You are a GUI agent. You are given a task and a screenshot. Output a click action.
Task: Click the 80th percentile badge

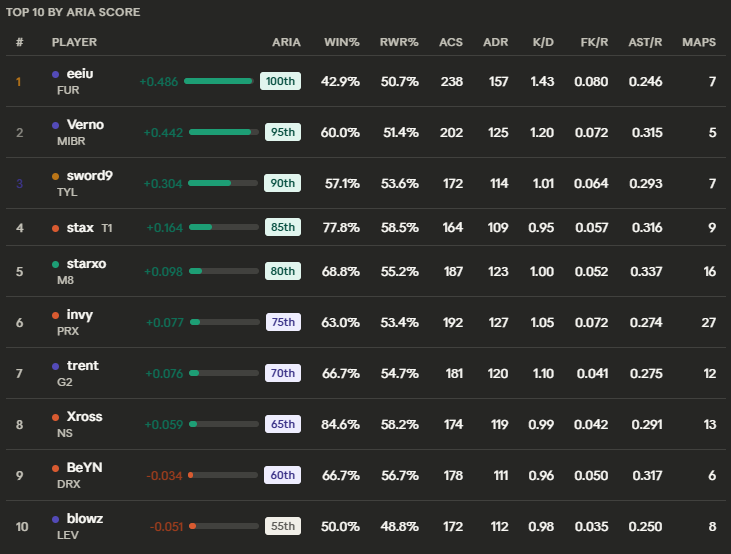coord(283,271)
